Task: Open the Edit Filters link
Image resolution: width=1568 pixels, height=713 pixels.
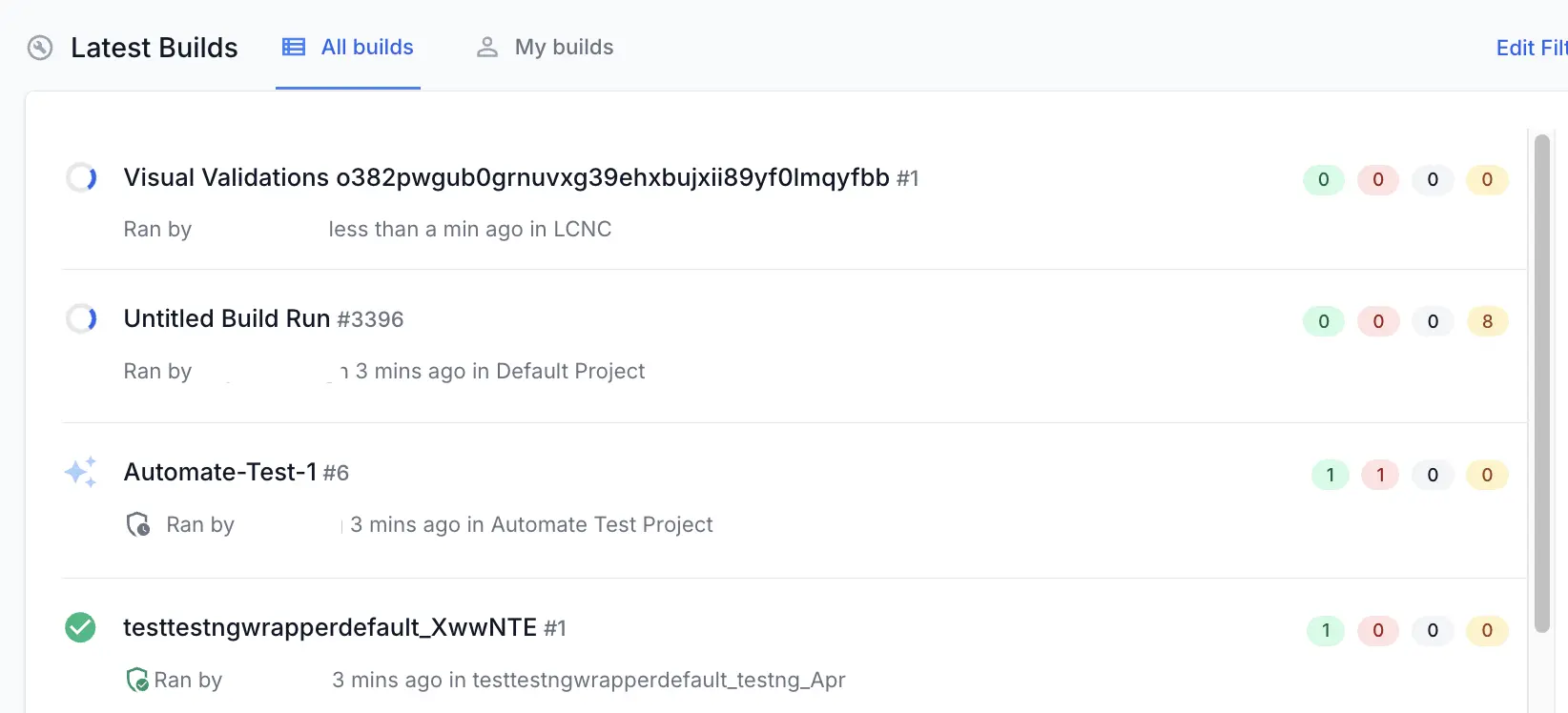Action: [1531, 48]
